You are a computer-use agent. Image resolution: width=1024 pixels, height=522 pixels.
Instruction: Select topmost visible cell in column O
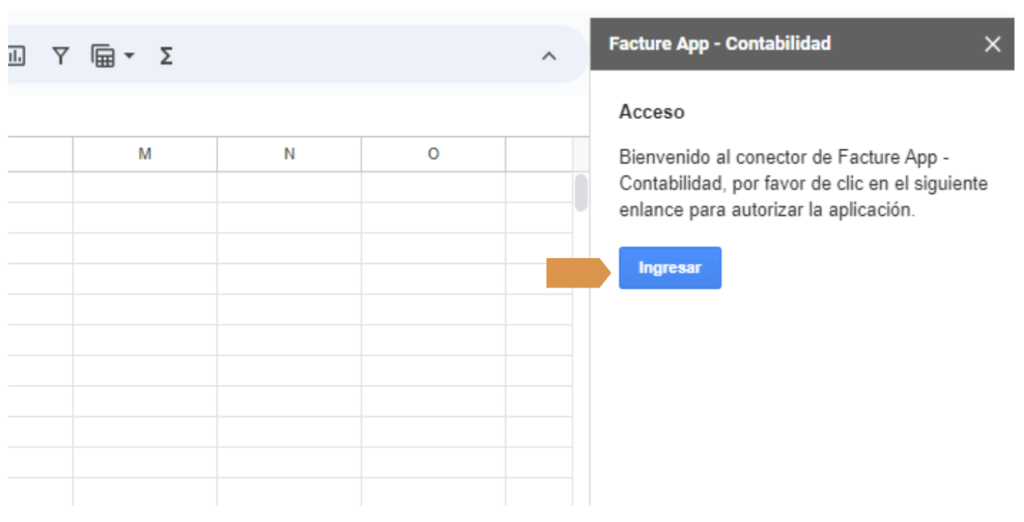click(433, 187)
